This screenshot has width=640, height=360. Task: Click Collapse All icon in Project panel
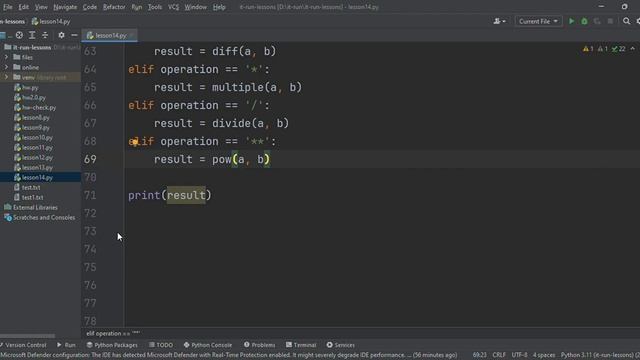pos(45,35)
